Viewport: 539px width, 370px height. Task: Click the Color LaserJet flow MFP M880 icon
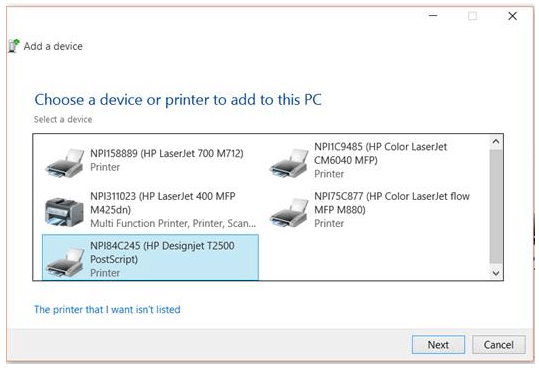(x=289, y=213)
